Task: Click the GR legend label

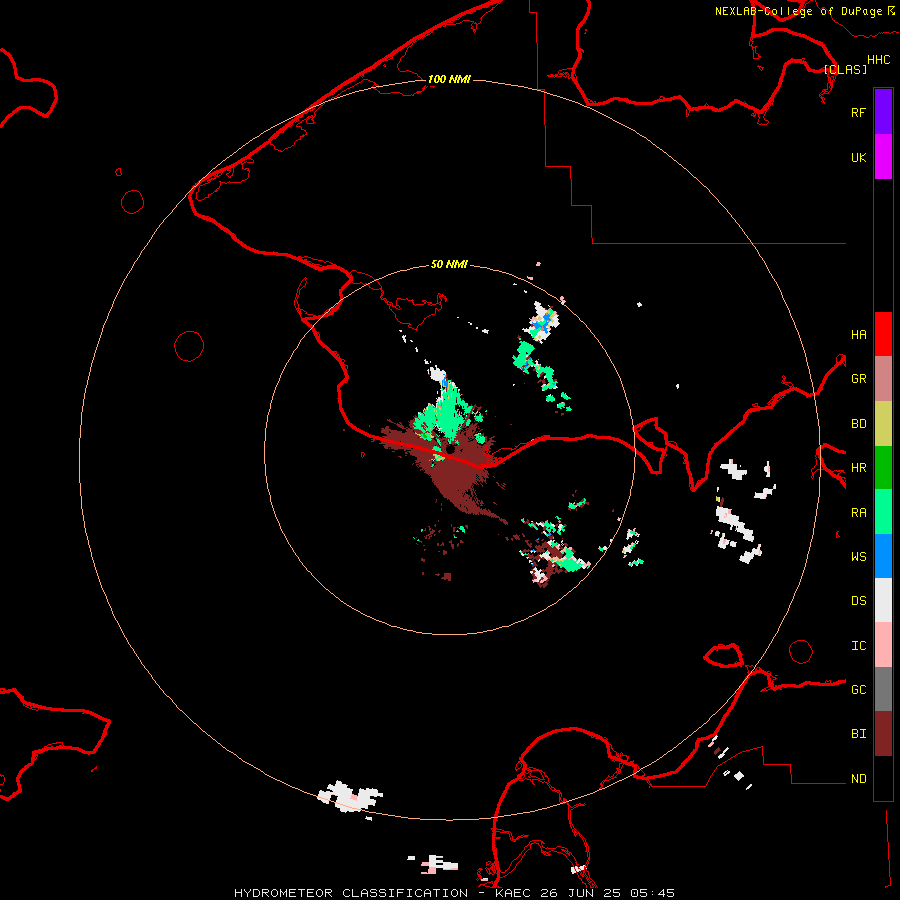Action: 858,379
